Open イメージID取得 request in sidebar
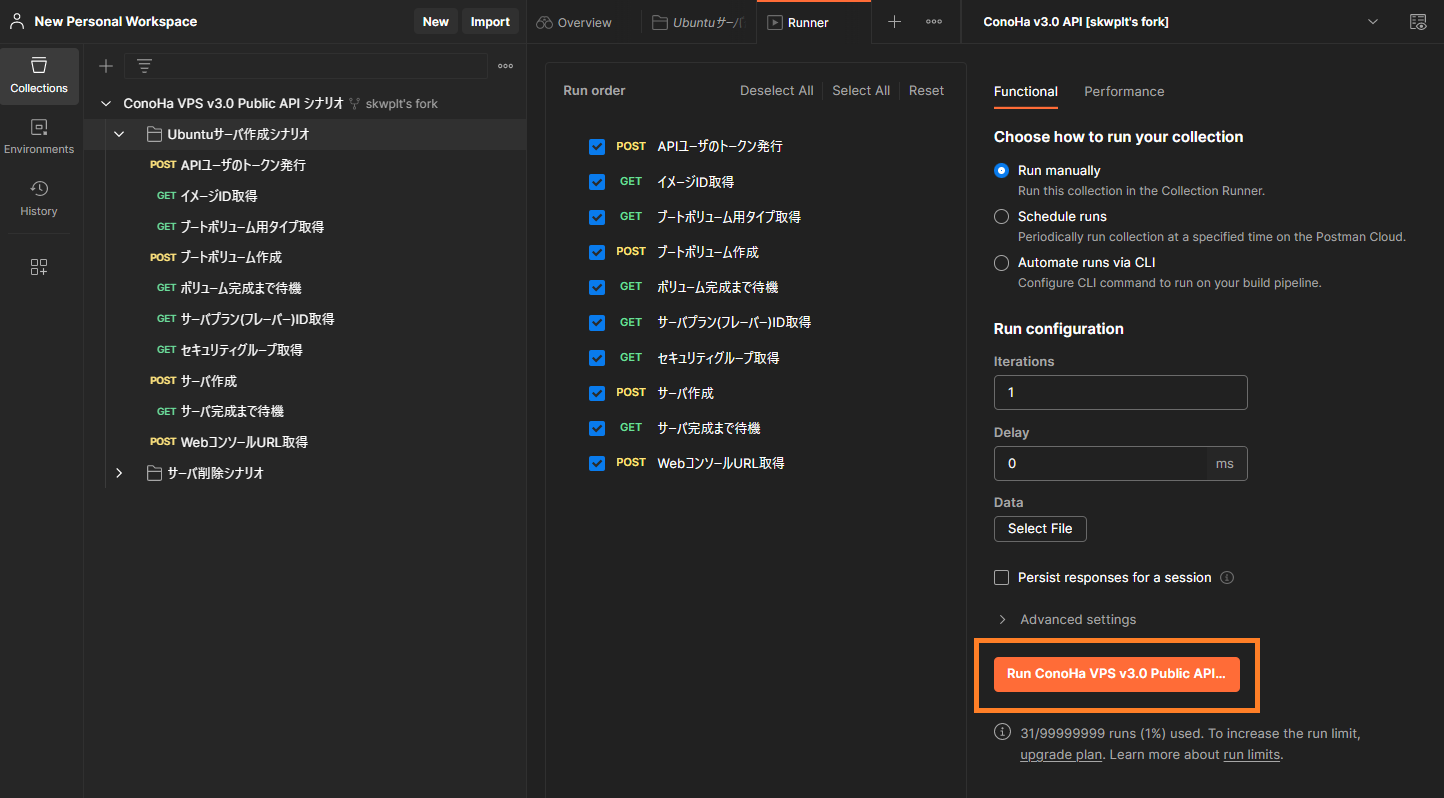The width and height of the screenshot is (1444, 798). 219,196
